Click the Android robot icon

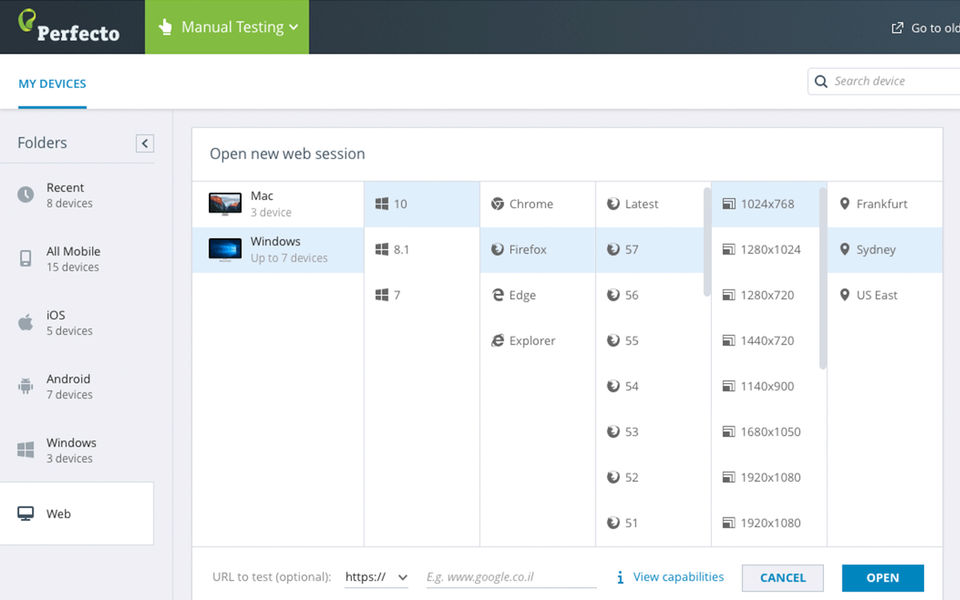[x=26, y=386]
